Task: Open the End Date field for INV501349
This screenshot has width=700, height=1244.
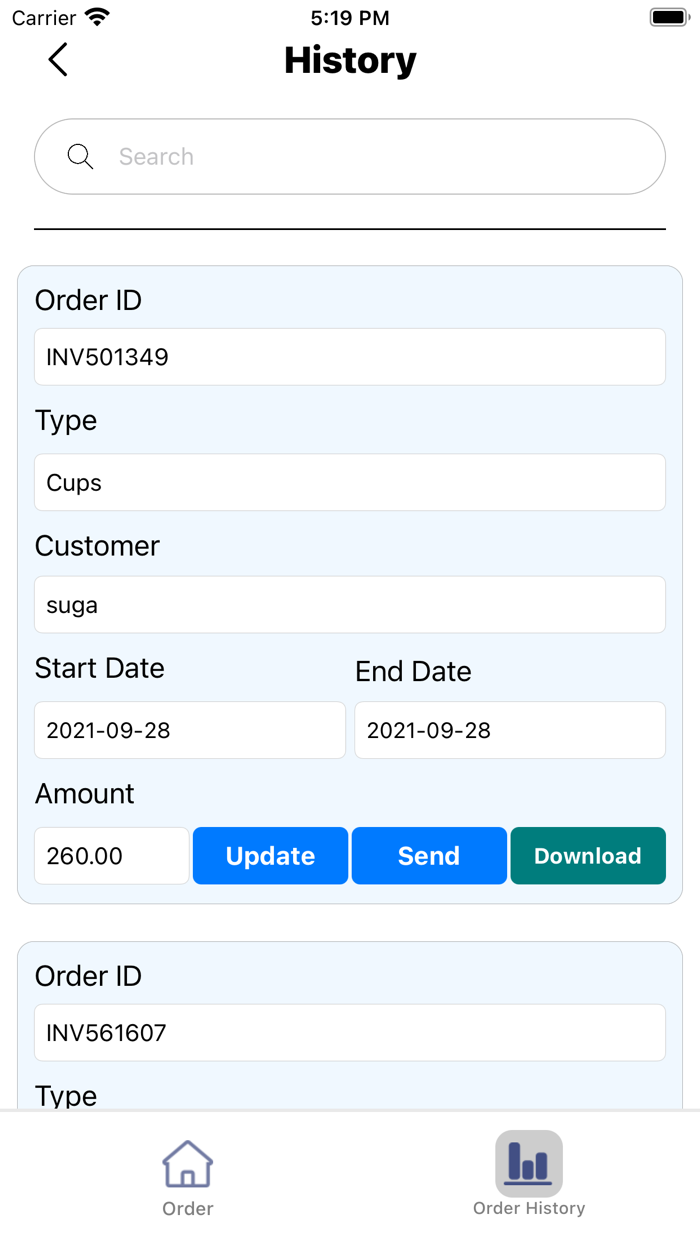Action: (510, 730)
